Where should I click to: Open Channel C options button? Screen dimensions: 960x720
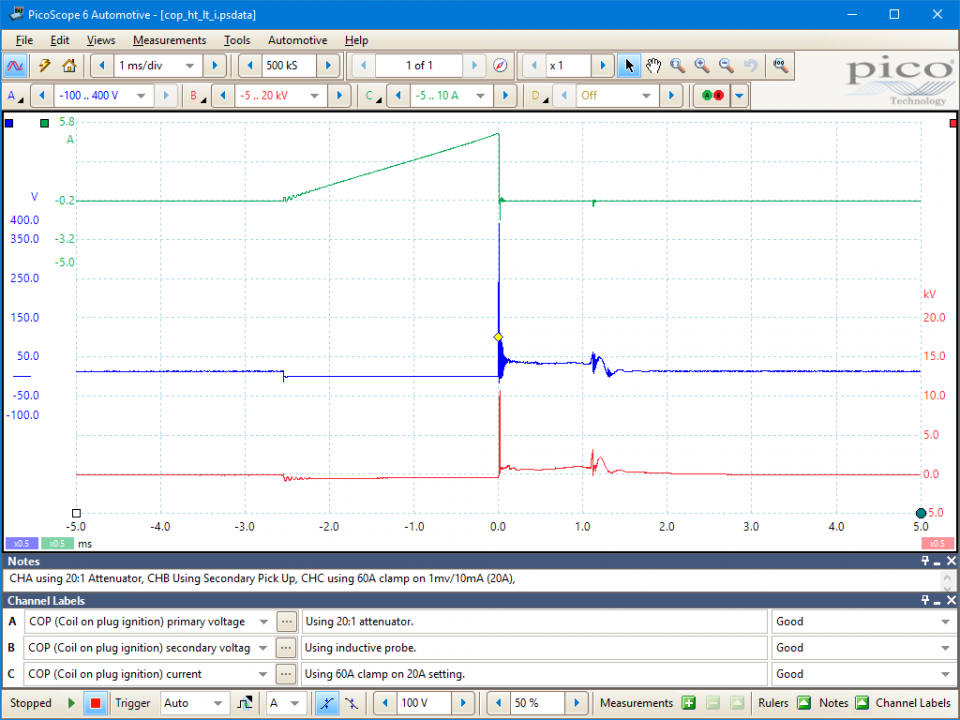pos(373,96)
